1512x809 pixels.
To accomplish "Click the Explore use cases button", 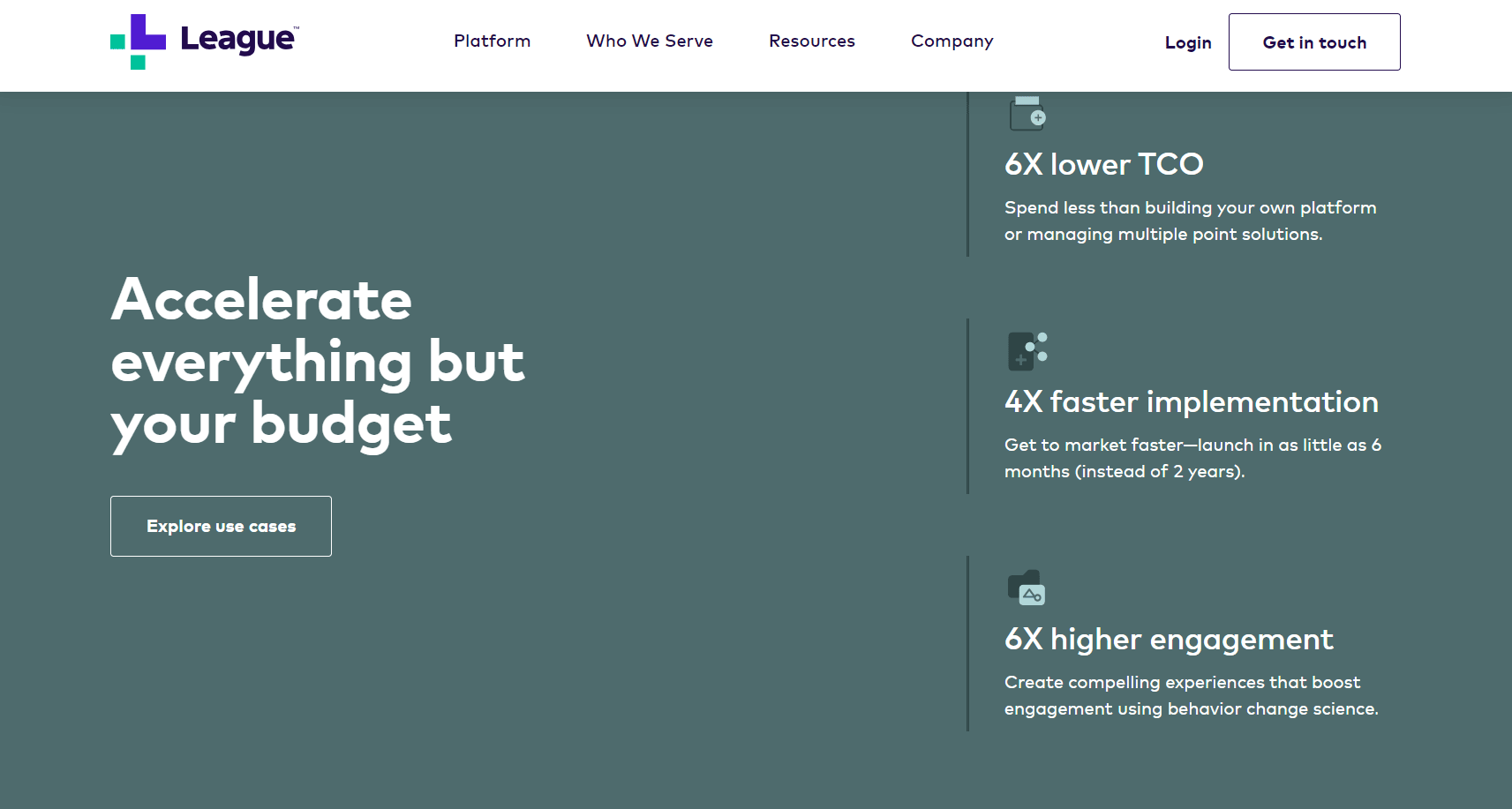I will click(x=221, y=526).
